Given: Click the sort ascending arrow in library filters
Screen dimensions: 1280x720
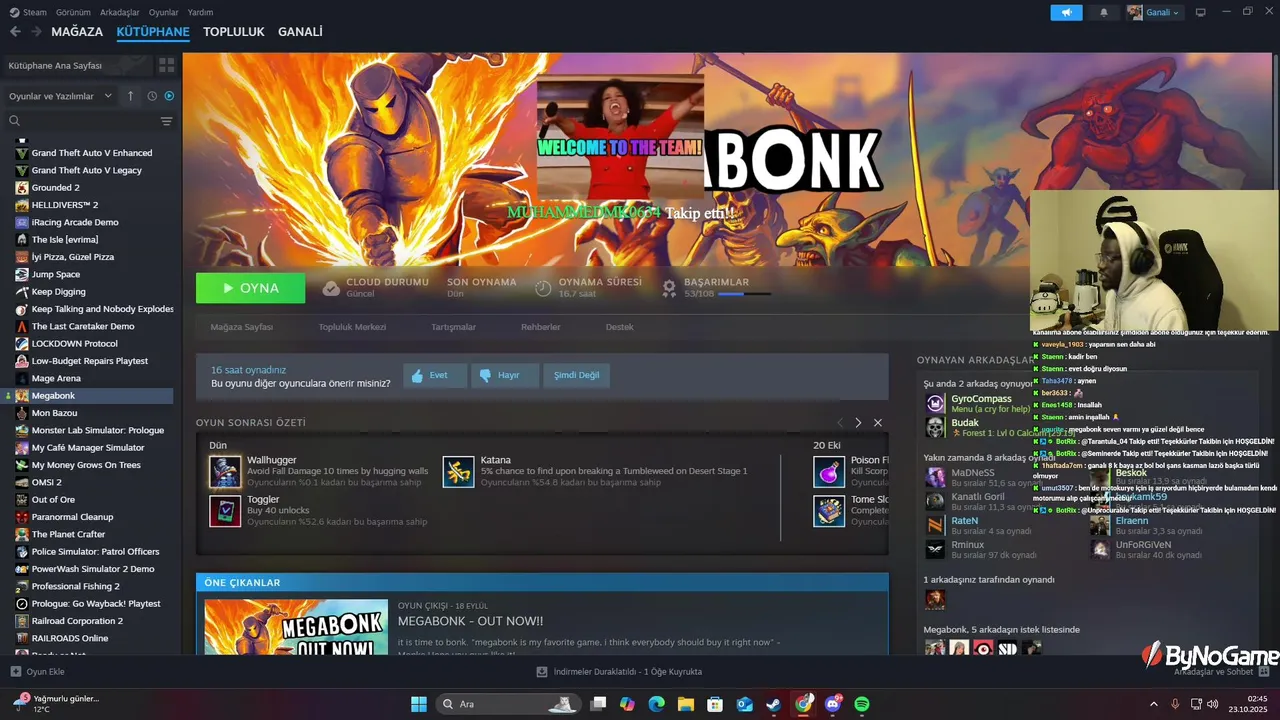Looking at the screenshot, I should [130, 96].
